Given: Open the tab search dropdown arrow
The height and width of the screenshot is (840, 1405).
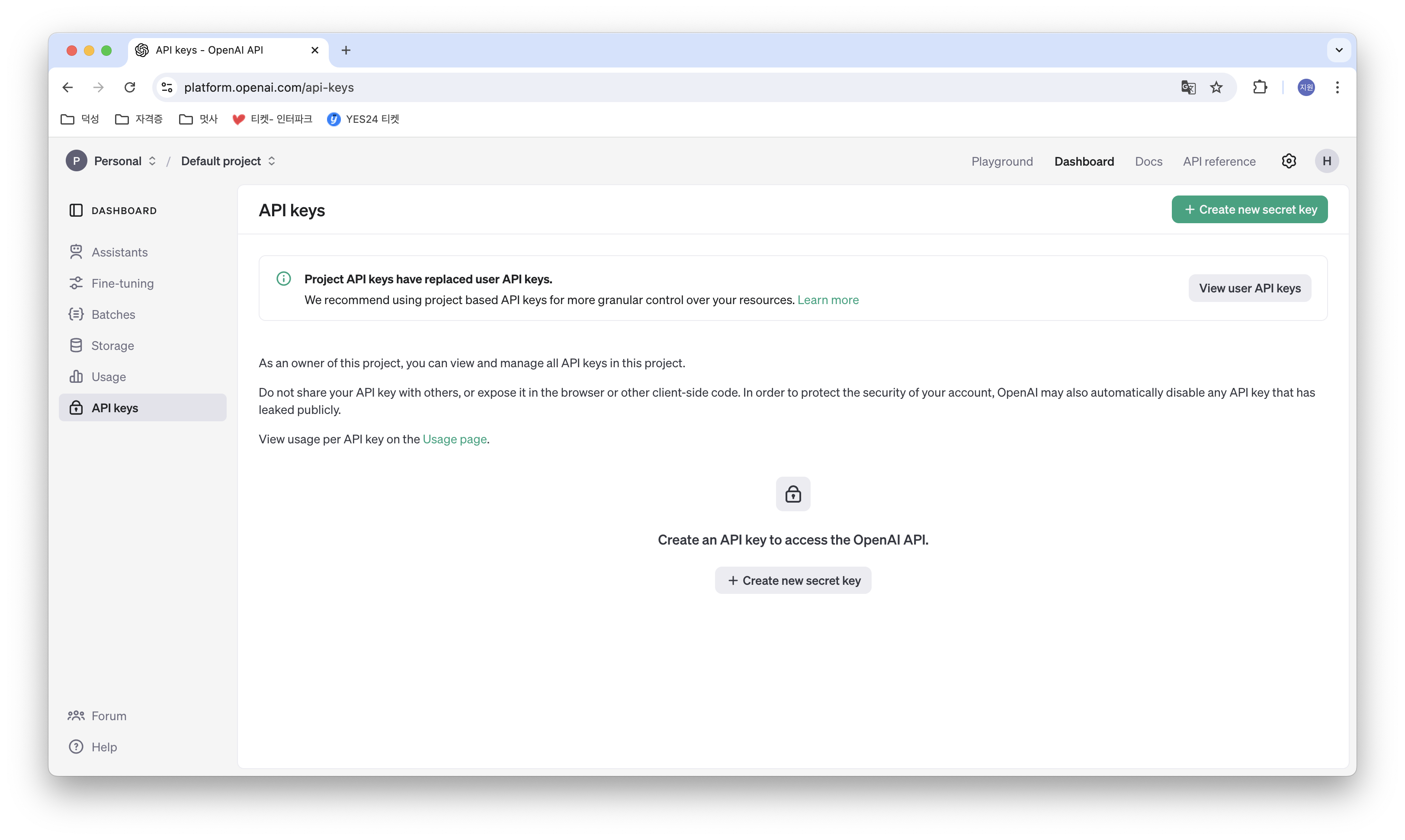Looking at the screenshot, I should [x=1339, y=50].
